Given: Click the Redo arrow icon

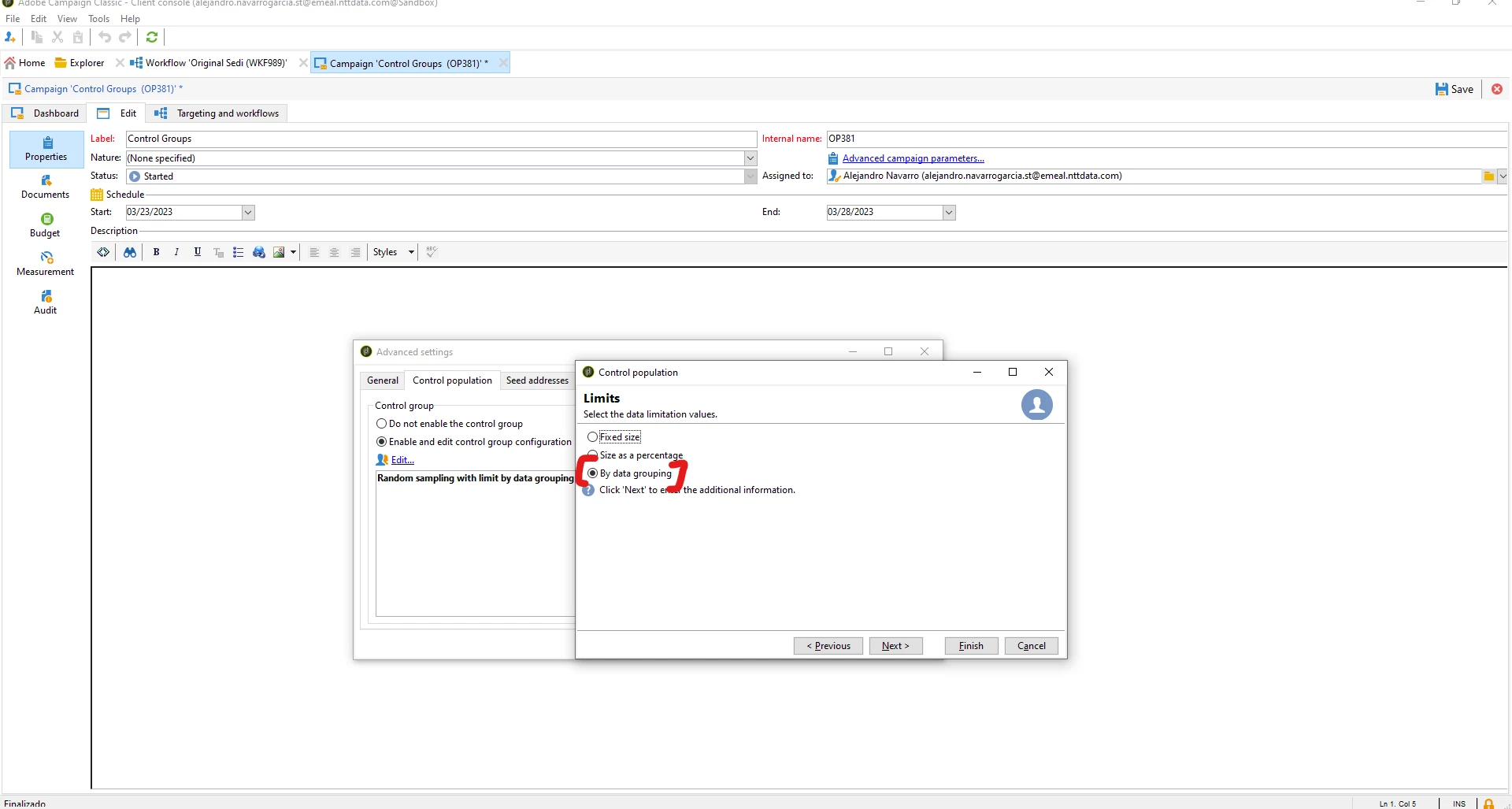Looking at the screenshot, I should [125, 37].
